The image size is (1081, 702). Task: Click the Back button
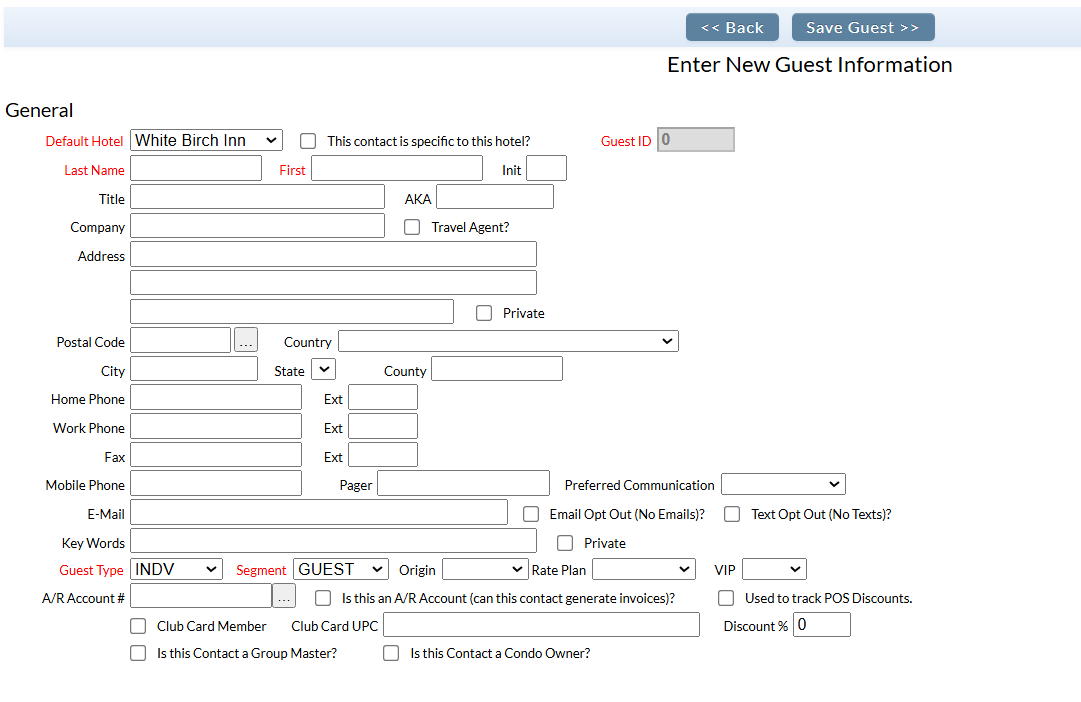(732, 28)
